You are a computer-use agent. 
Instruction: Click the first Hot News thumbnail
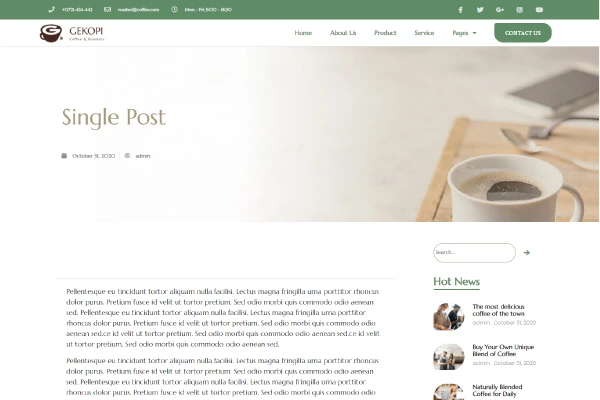coord(448,317)
